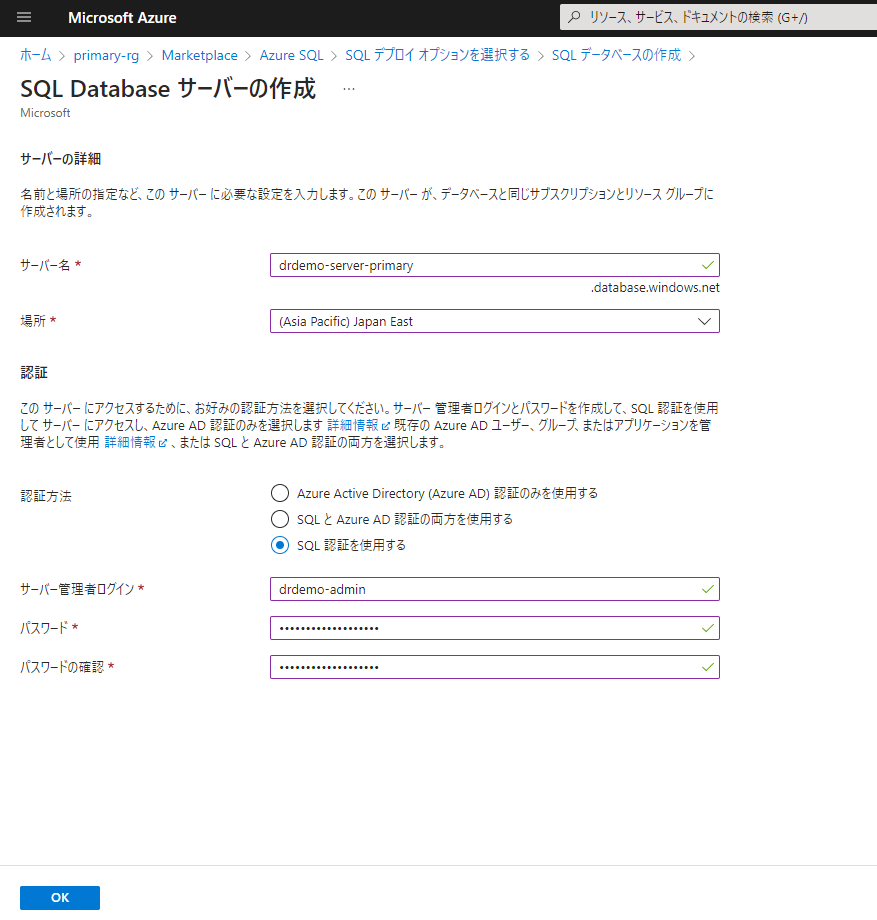The image size is (877, 920).
Task: Click the location dropdown chevron arrow
Action: pos(705,322)
